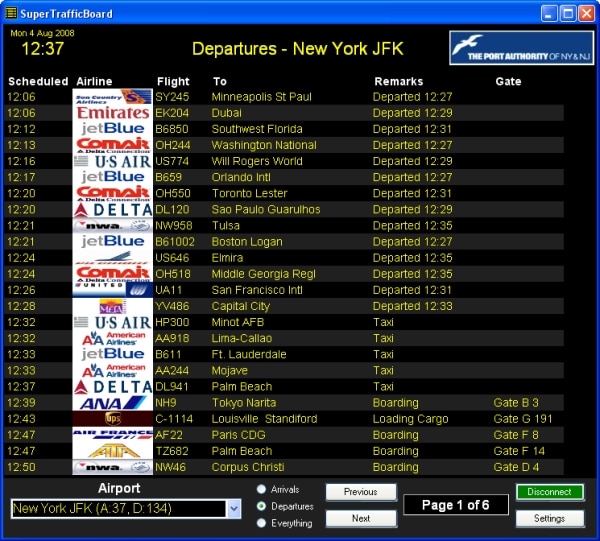The width and height of the screenshot is (600, 541).
Task: Select the Departures radio button
Action: [x=262, y=506]
